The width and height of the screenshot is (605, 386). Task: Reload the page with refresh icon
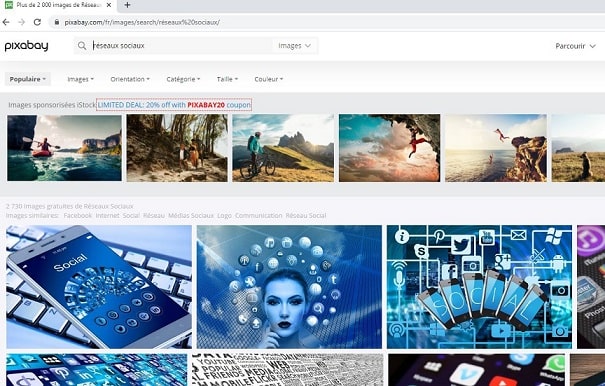(37, 22)
